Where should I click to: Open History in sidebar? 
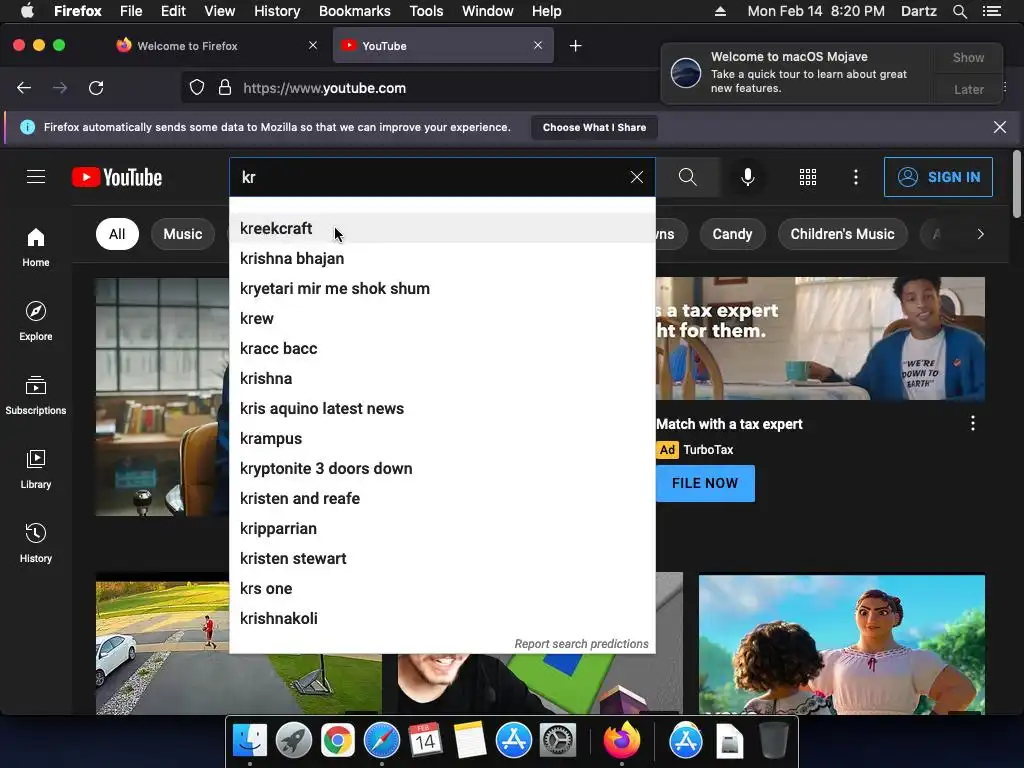pyautogui.click(x=36, y=543)
